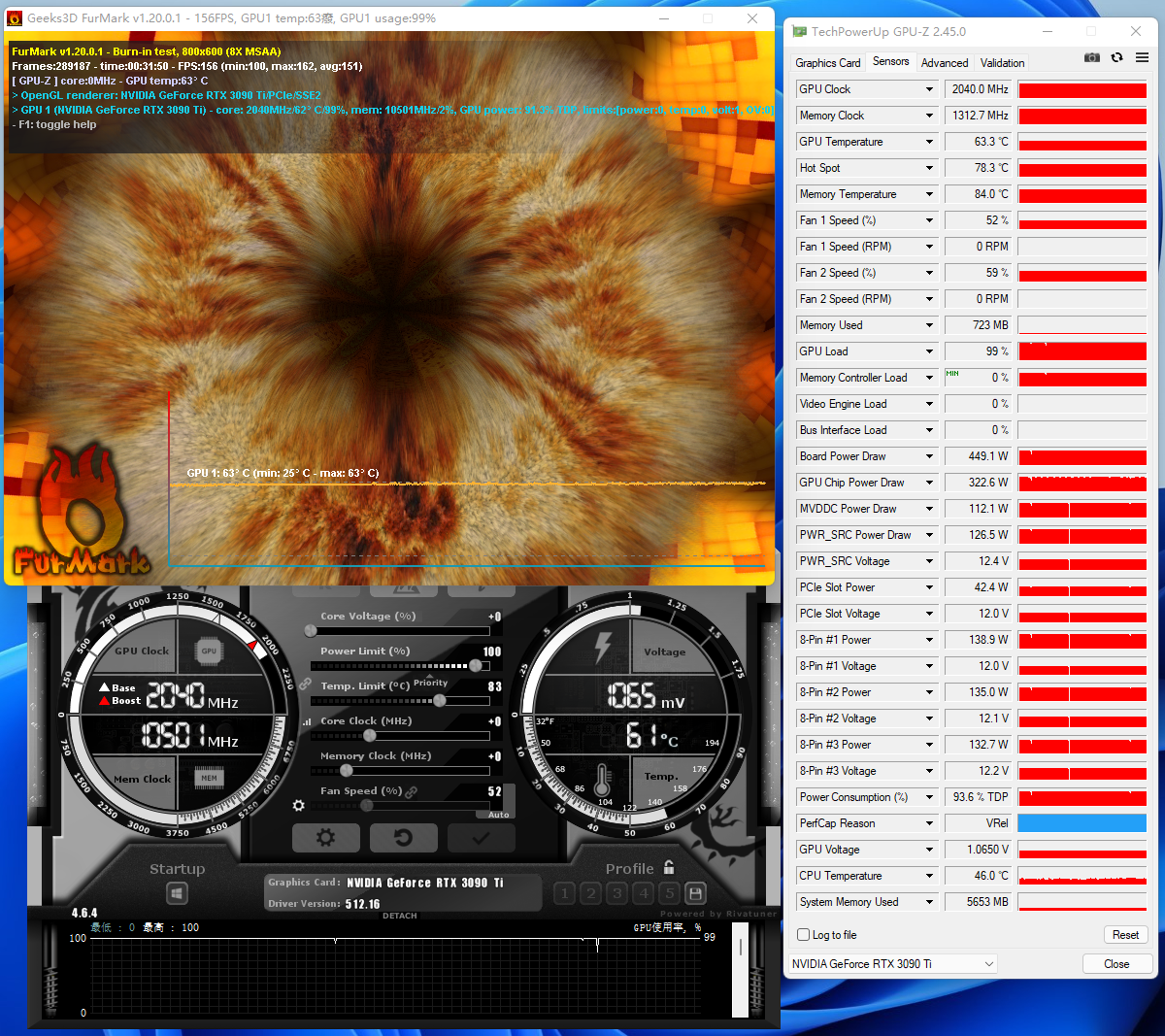The height and width of the screenshot is (1036, 1165).
Task: Select Afterburner profile slot 1
Action: pyautogui.click(x=565, y=893)
